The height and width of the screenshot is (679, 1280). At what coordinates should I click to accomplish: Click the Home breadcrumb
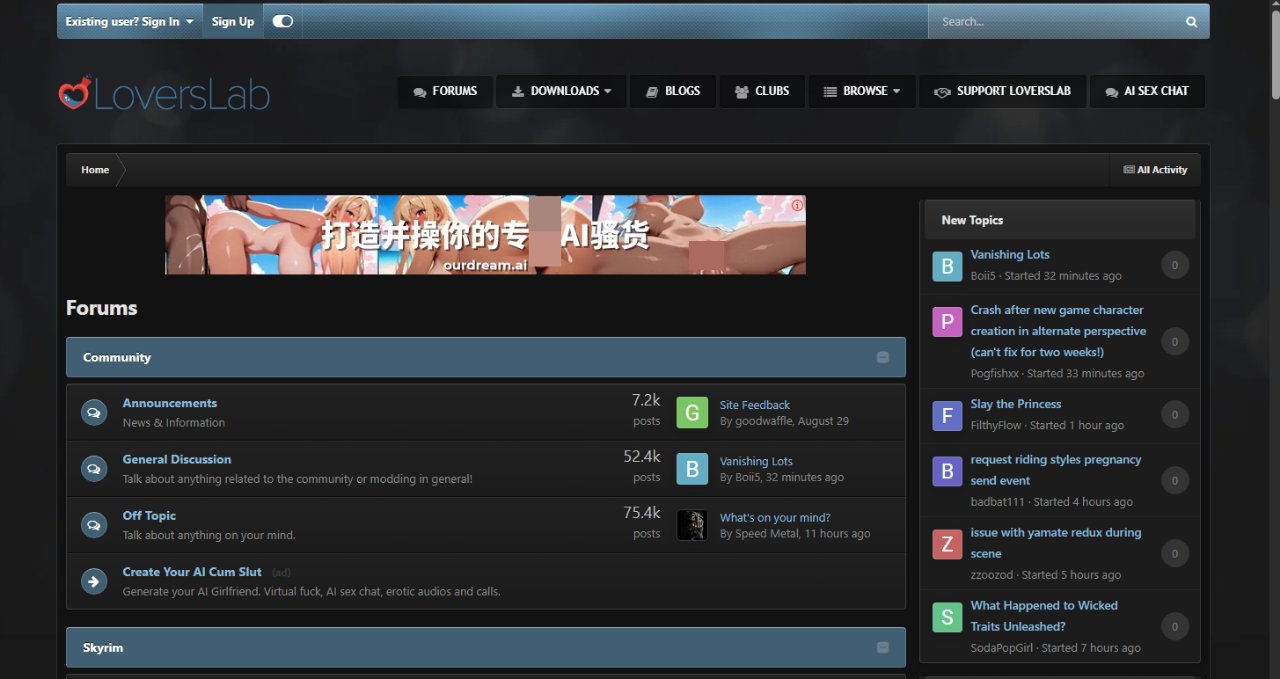coord(95,170)
